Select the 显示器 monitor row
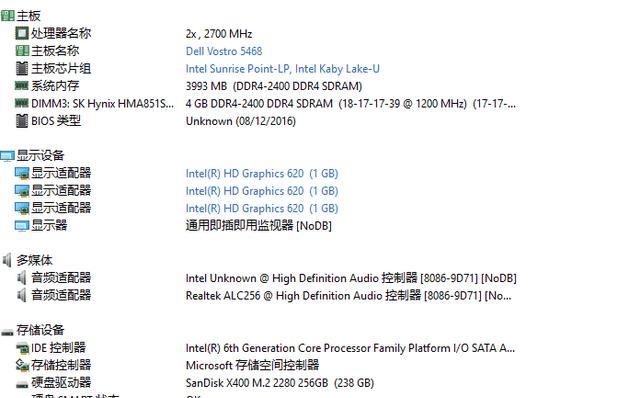Image resolution: width=640 pixels, height=398 pixels. pyautogui.click(x=173, y=225)
